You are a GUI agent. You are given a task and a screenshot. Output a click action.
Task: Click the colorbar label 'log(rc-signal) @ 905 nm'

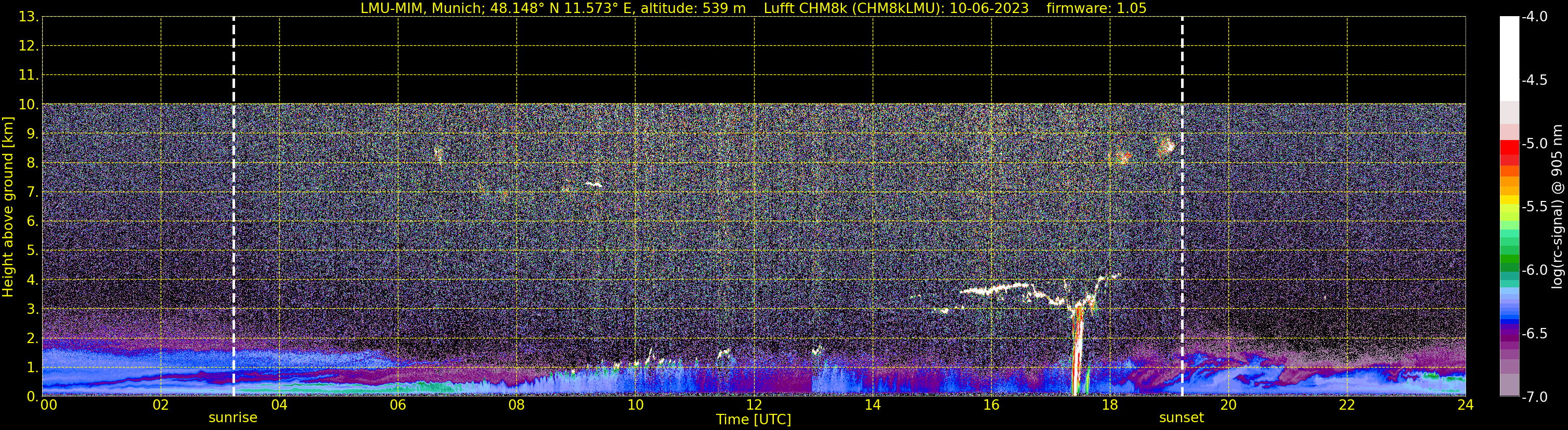coord(1558,207)
